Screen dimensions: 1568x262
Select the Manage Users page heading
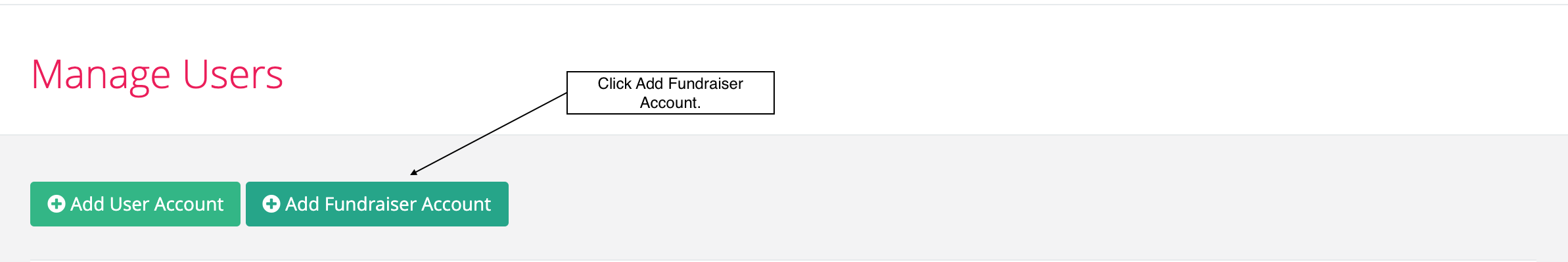pyautogui.click(x=157, y=75)
